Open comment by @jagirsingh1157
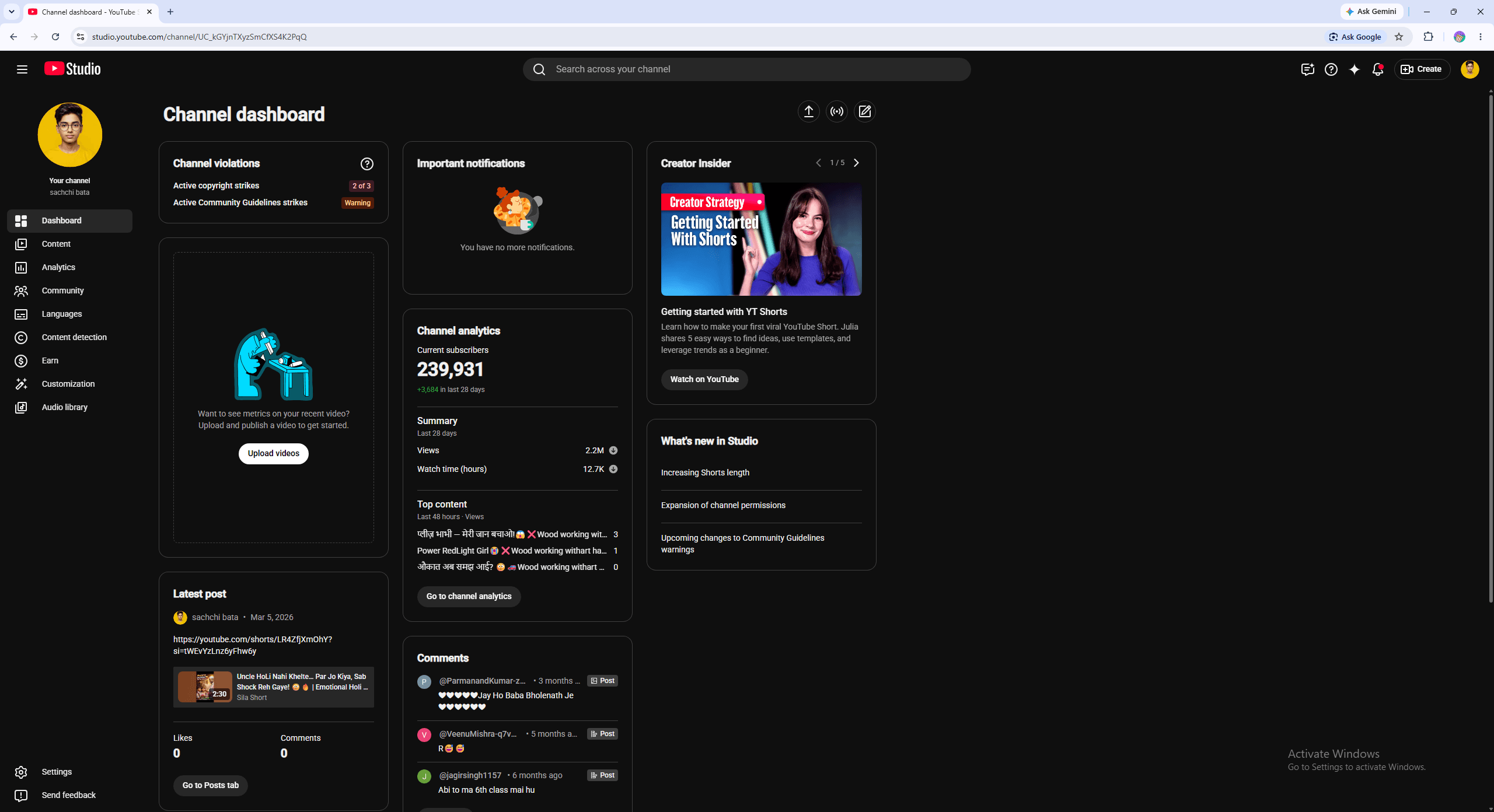 click(517, 783)
